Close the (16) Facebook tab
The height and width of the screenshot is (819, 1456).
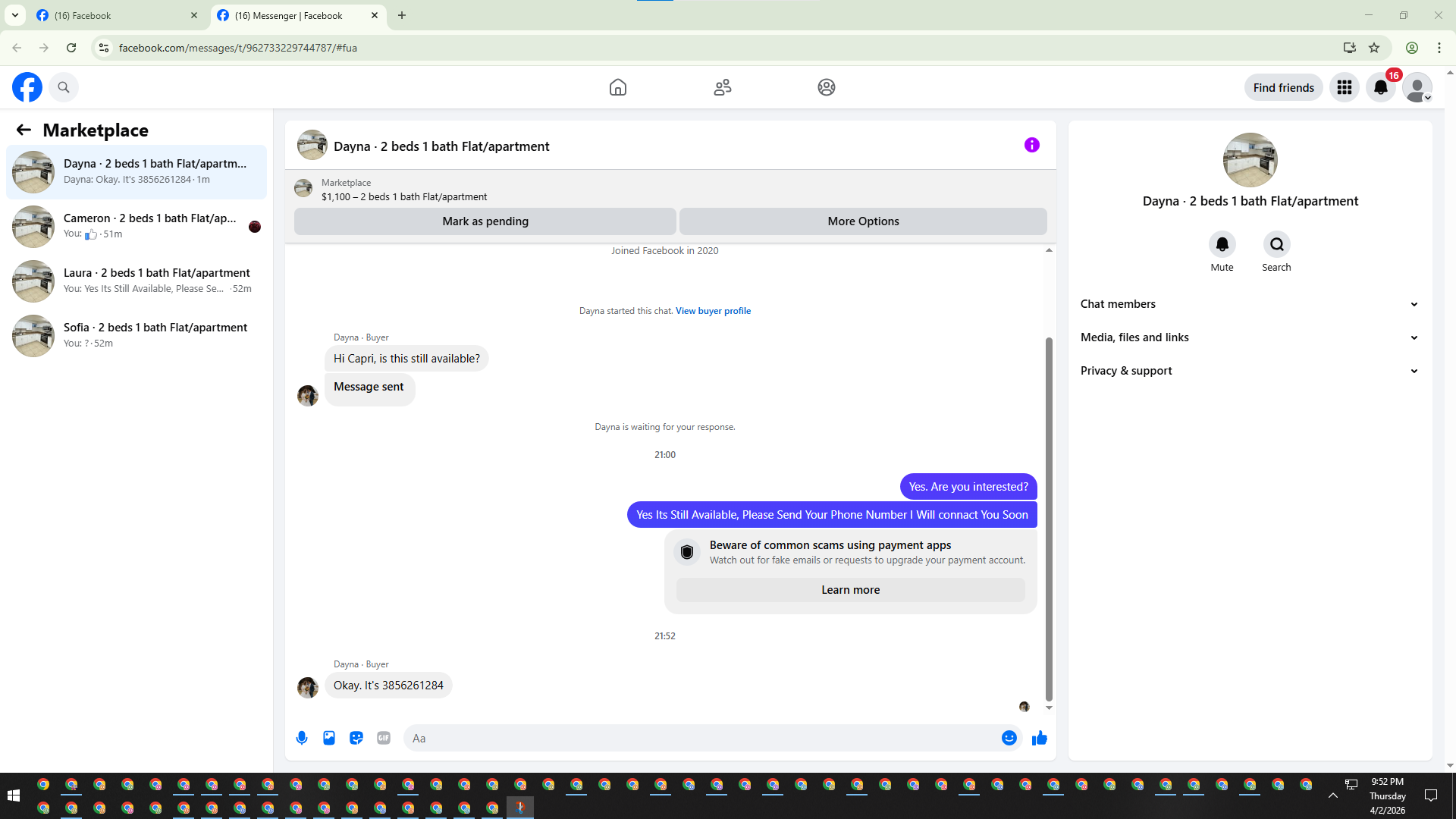(194, 15)
